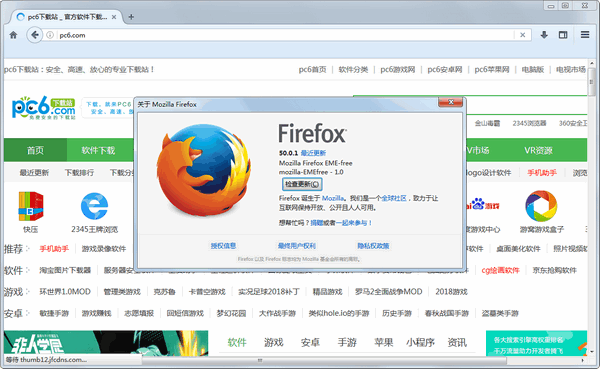Image resolution: width=600 pixels, height=369 pixels.
Task: Open the 最近更新 link beside version 50.0.1
Action: coord(313,153)
